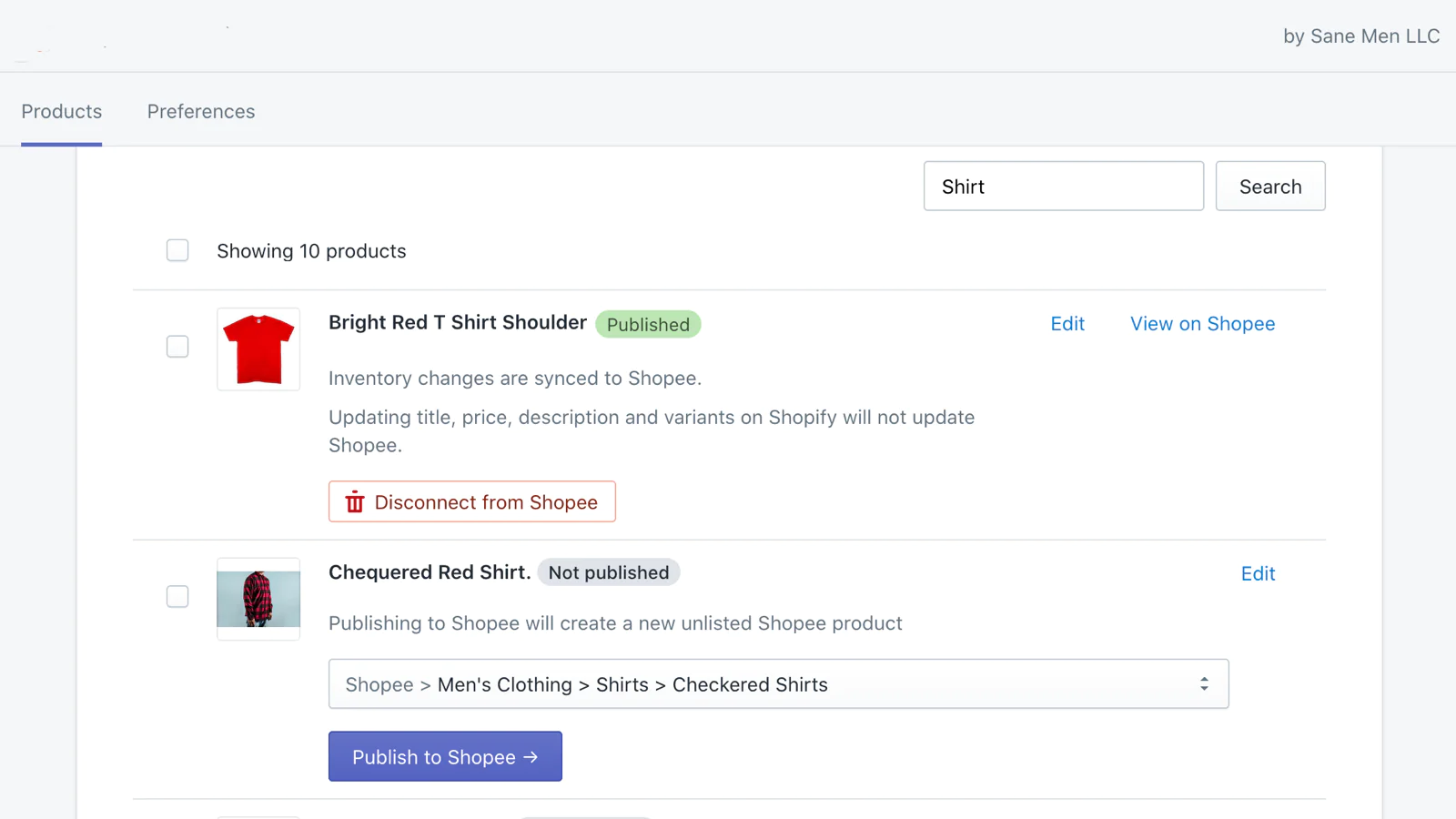The image size is (1456, 819).
Task: Click the trash icon in Disconnect button
Action: click(x=355, y=502)
